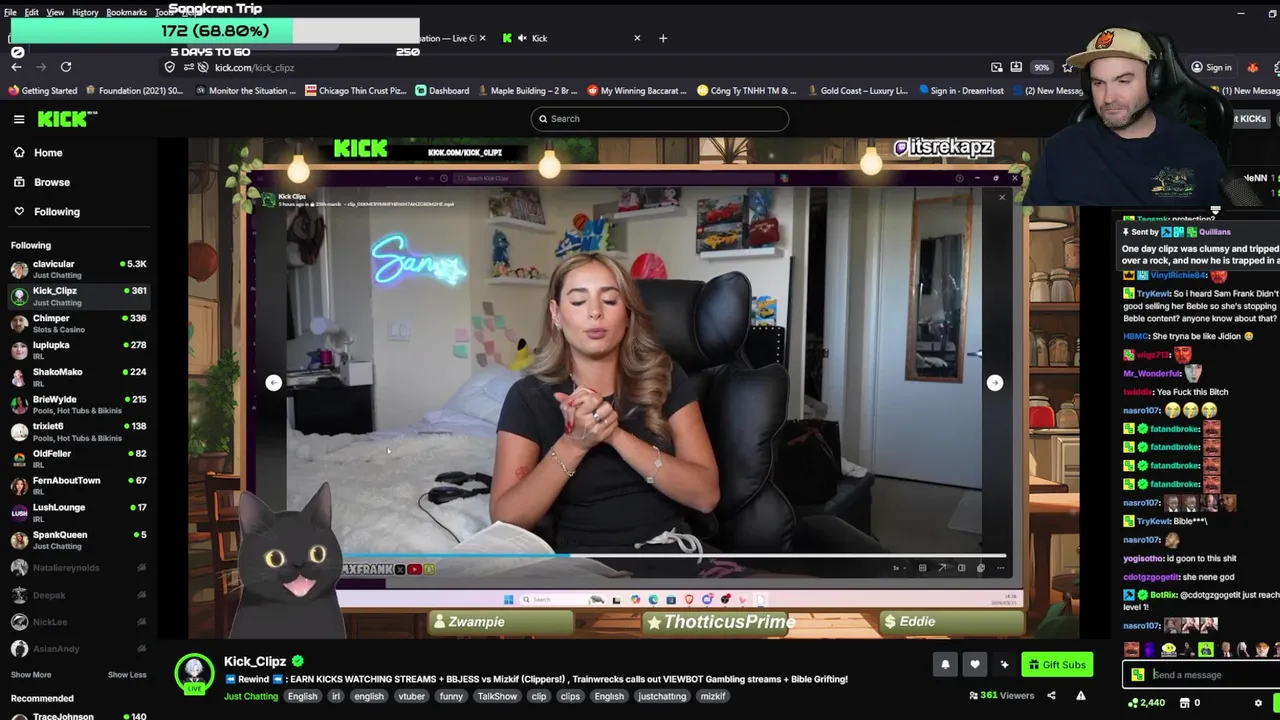
Task: Open the History menu
Action: [85, 12]
